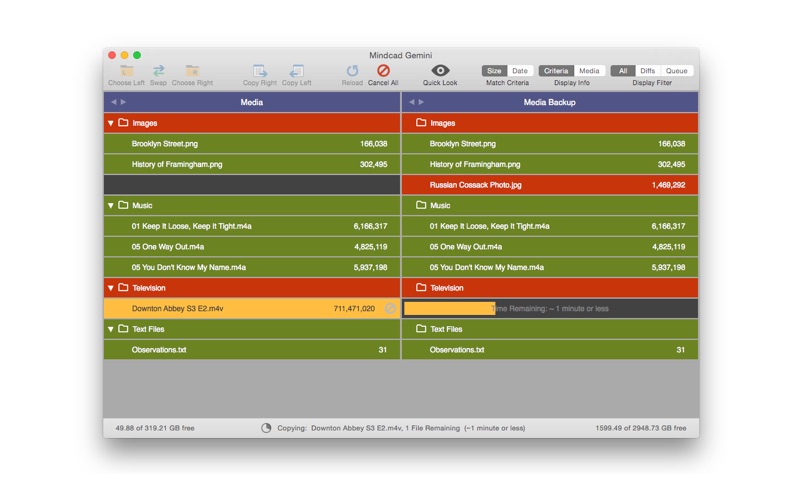Open Quick Look eye icon
This screenshot has height=500, width=800.
click(x=440, y=71)
